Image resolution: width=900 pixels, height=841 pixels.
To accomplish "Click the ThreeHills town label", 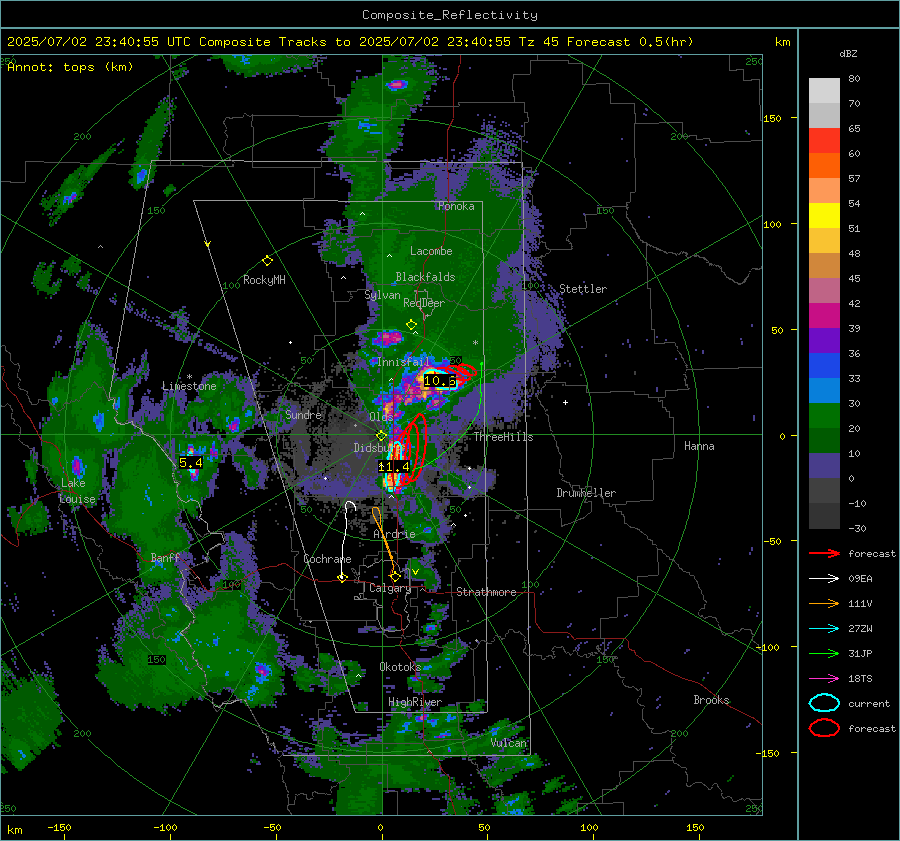I will [503, 437].
